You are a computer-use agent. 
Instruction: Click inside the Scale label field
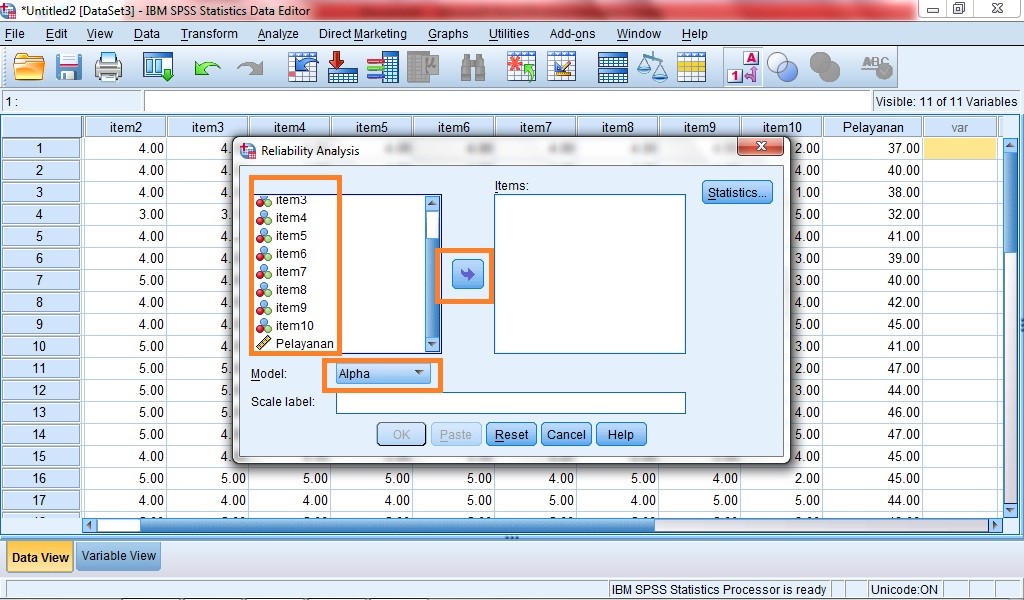tap(510, 403)
